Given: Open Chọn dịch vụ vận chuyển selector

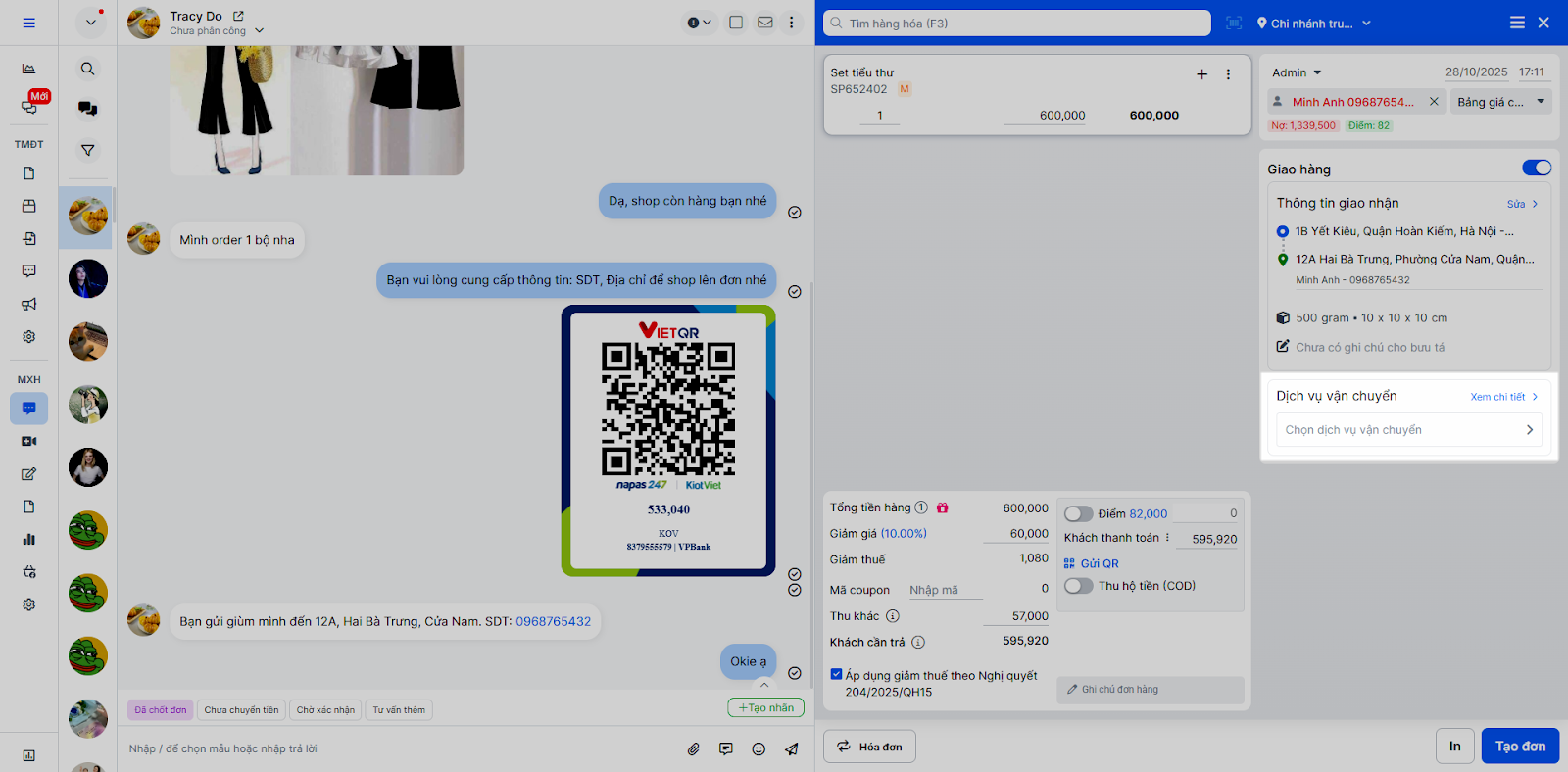Looking at the screenshot, I should (x=1409, y=430).
